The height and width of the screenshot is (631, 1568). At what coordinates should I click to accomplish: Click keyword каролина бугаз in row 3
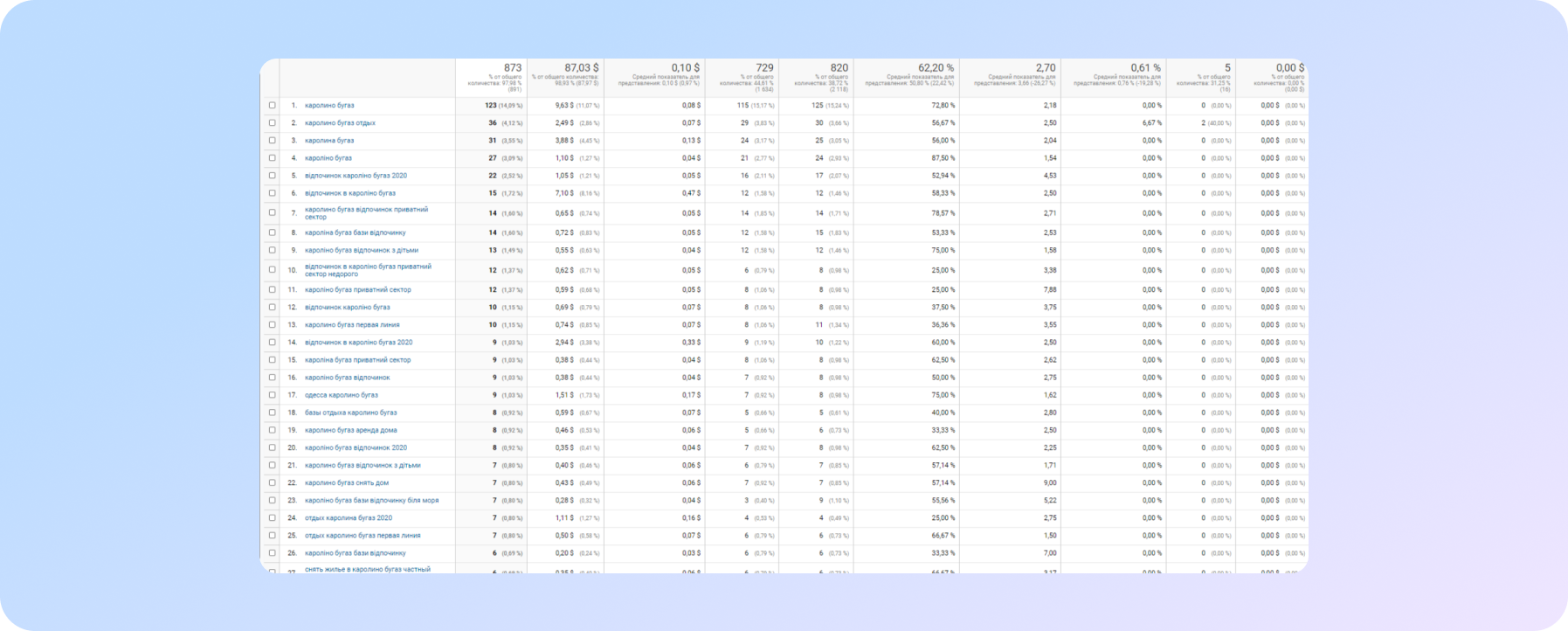pyautogui.click(x=329, y=141)
